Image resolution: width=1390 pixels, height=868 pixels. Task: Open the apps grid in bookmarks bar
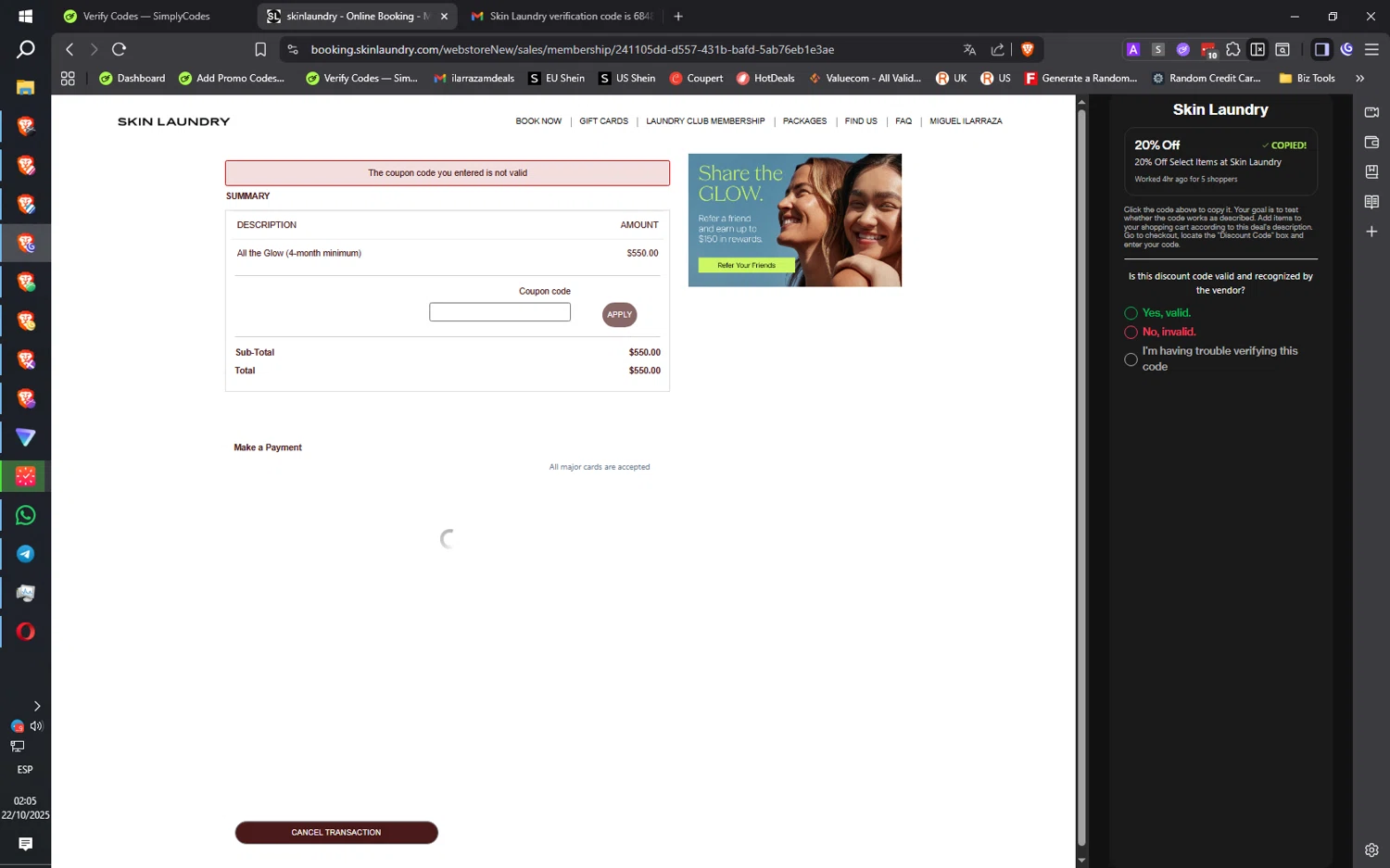[68, 79]
